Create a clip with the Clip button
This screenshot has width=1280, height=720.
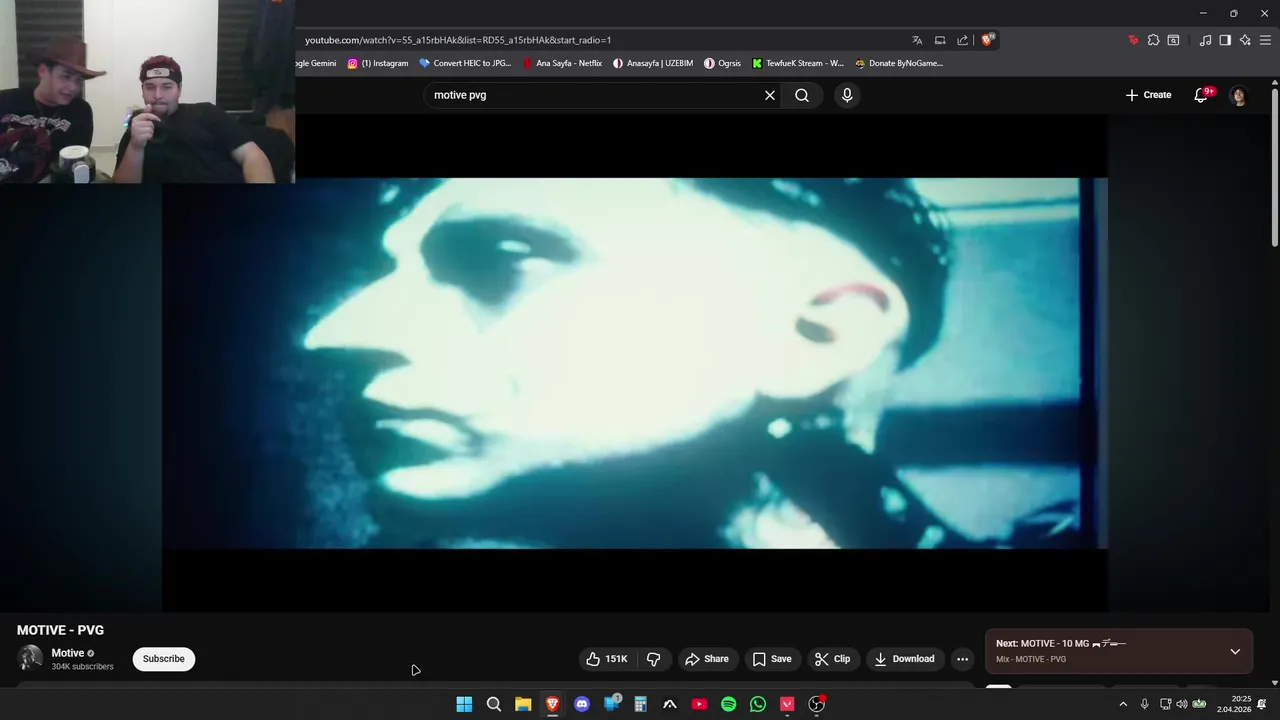tap(833, 659)
